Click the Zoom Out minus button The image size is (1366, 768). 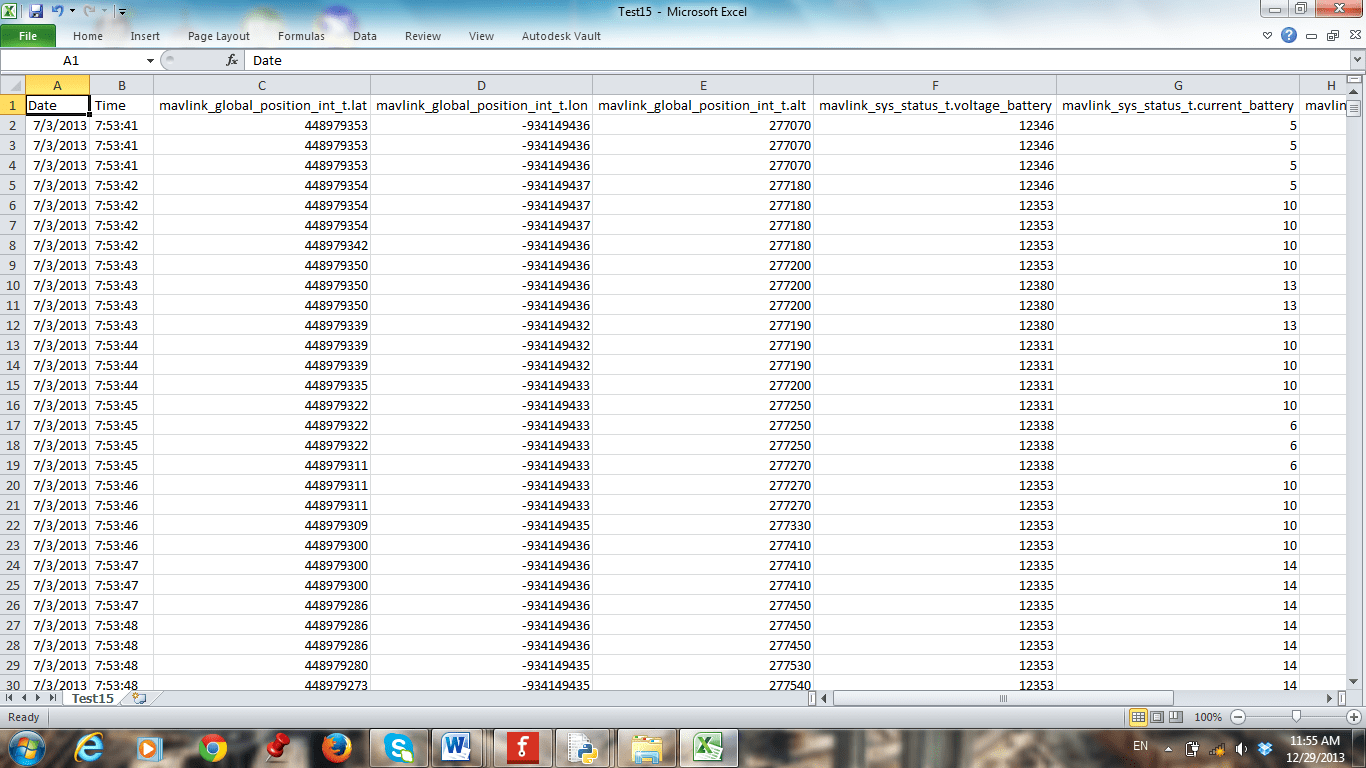[1238, 717]
